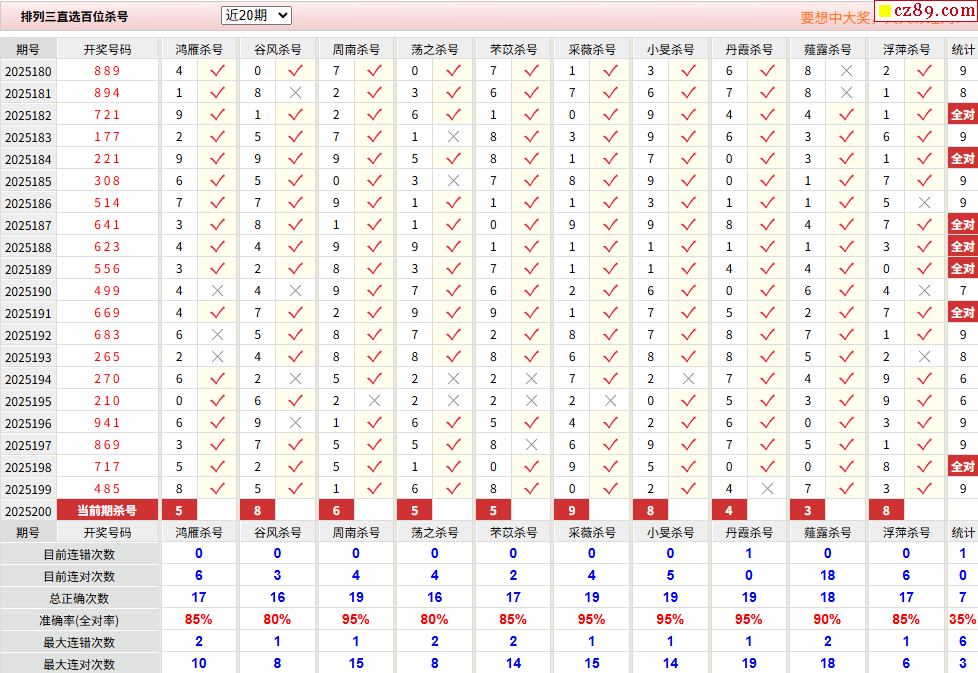
Task: Click the 准确率(全对率) row label
Action: coord(79,621)
